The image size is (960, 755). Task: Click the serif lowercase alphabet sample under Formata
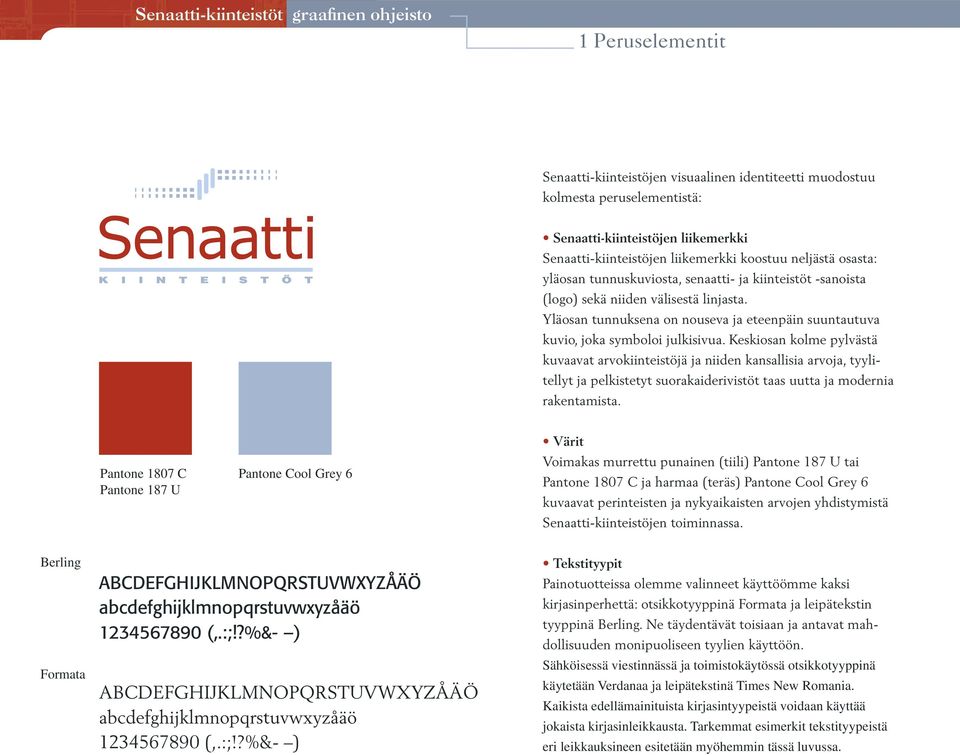tap(228, 718)
